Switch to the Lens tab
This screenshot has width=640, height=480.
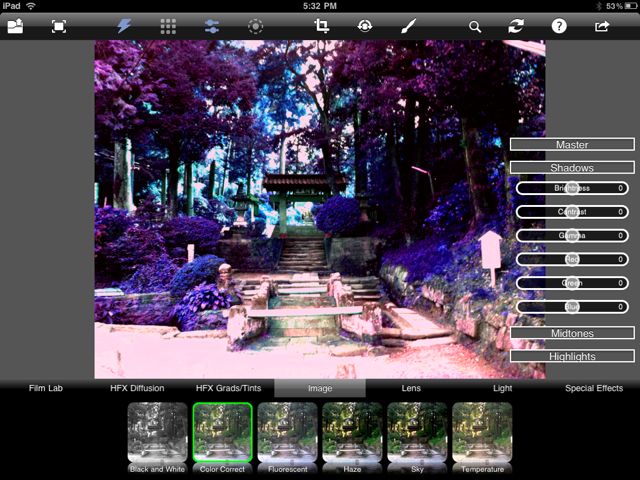411,388
